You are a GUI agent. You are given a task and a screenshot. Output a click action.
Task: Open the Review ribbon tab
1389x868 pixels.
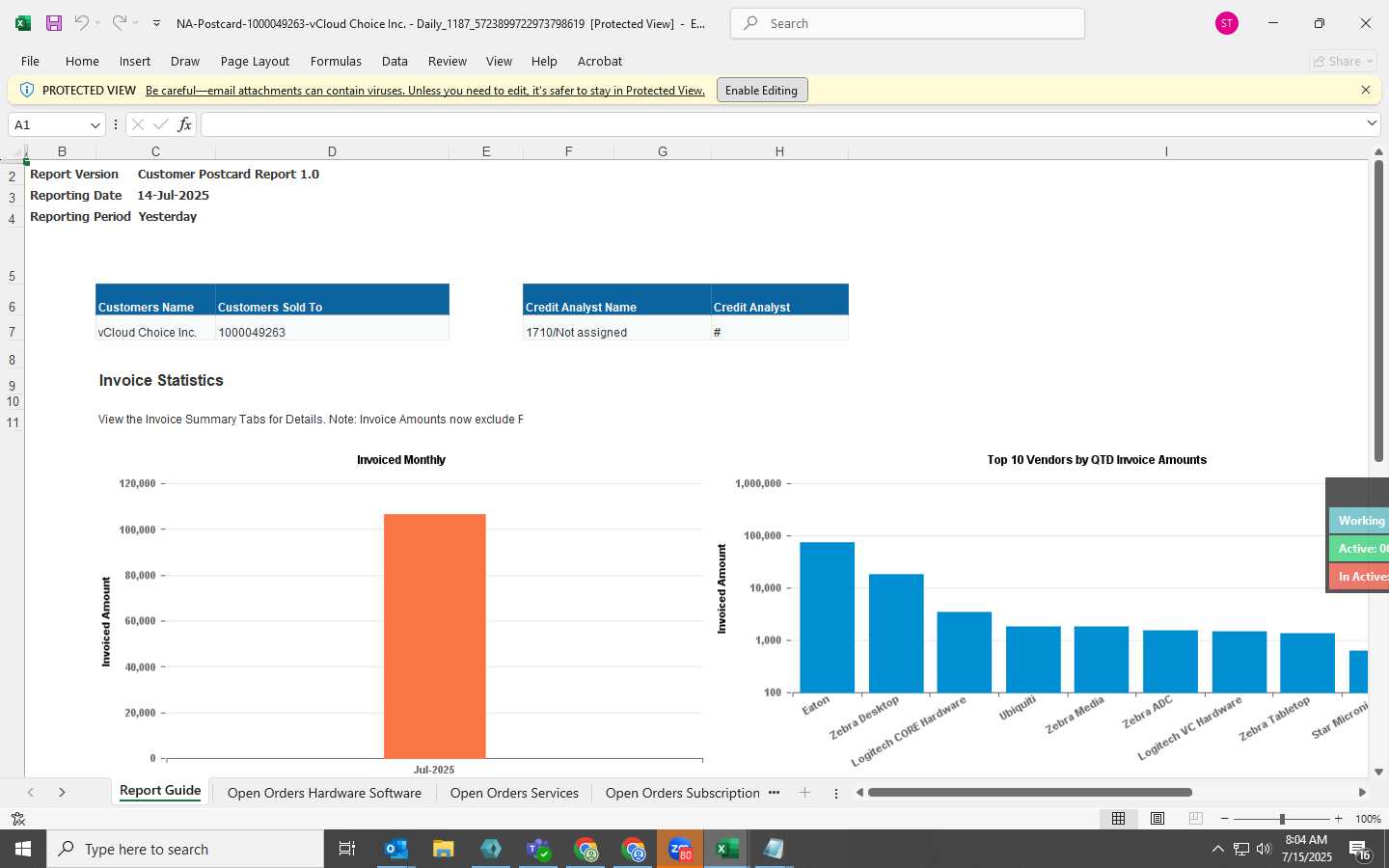pos(448,61)
